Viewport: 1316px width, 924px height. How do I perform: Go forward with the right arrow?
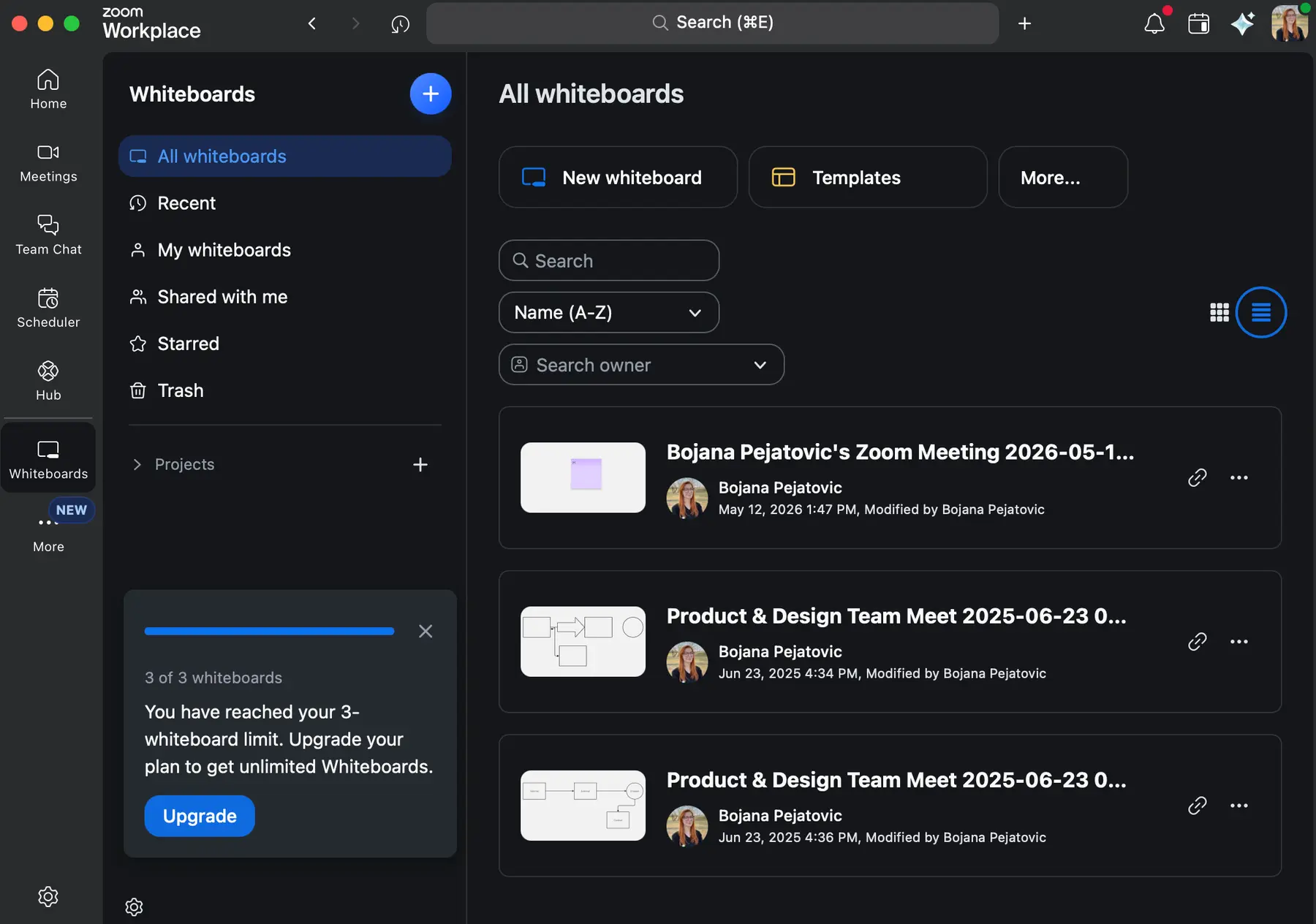[356, 23]
